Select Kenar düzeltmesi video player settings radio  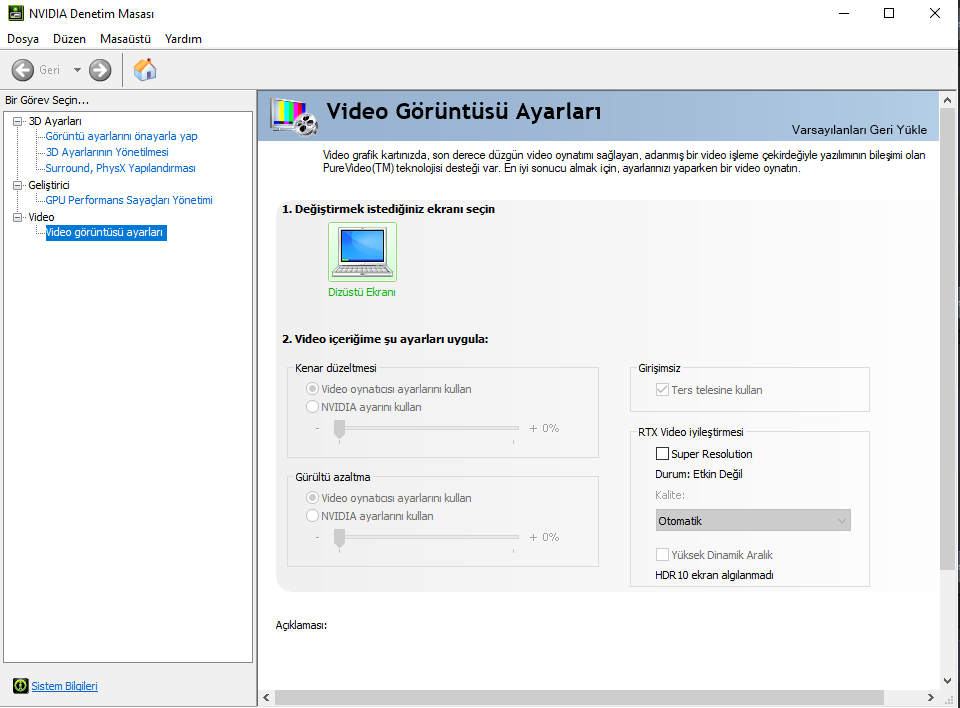(x=312, y=389)
